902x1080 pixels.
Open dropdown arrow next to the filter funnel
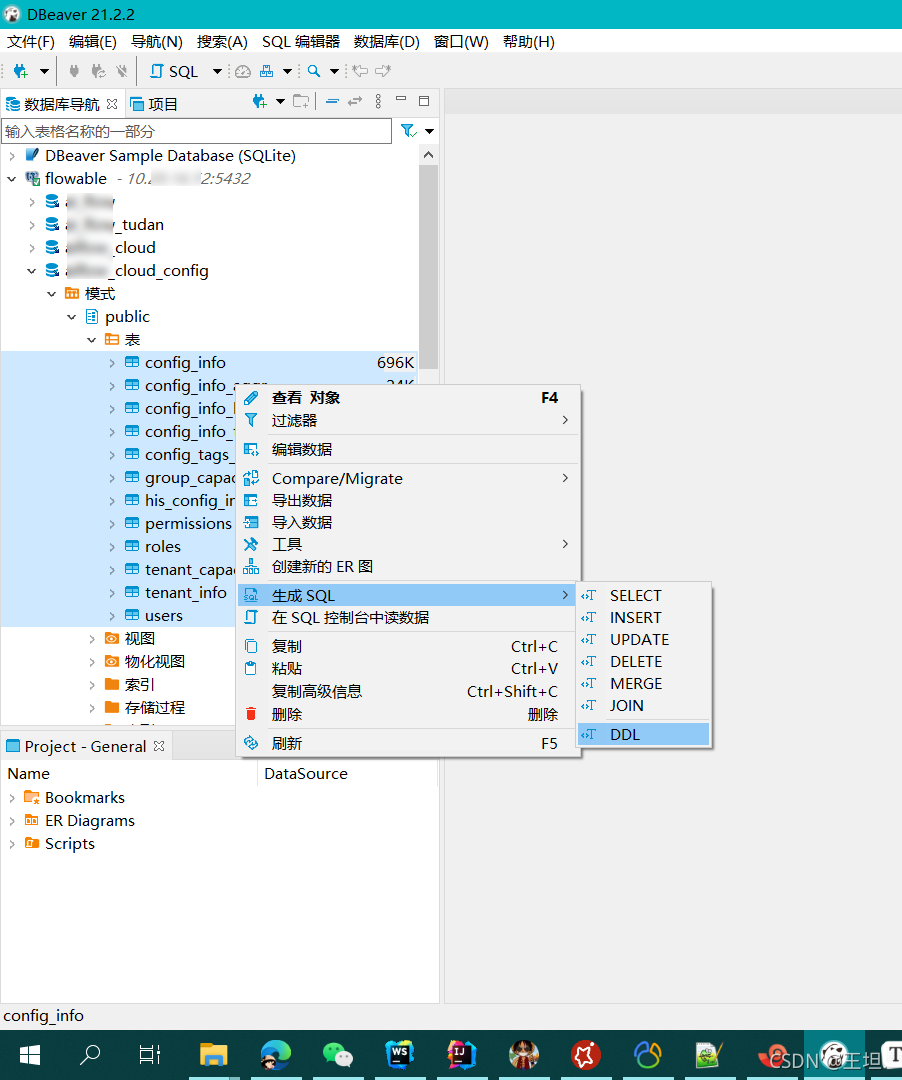[x=430, y=131]
